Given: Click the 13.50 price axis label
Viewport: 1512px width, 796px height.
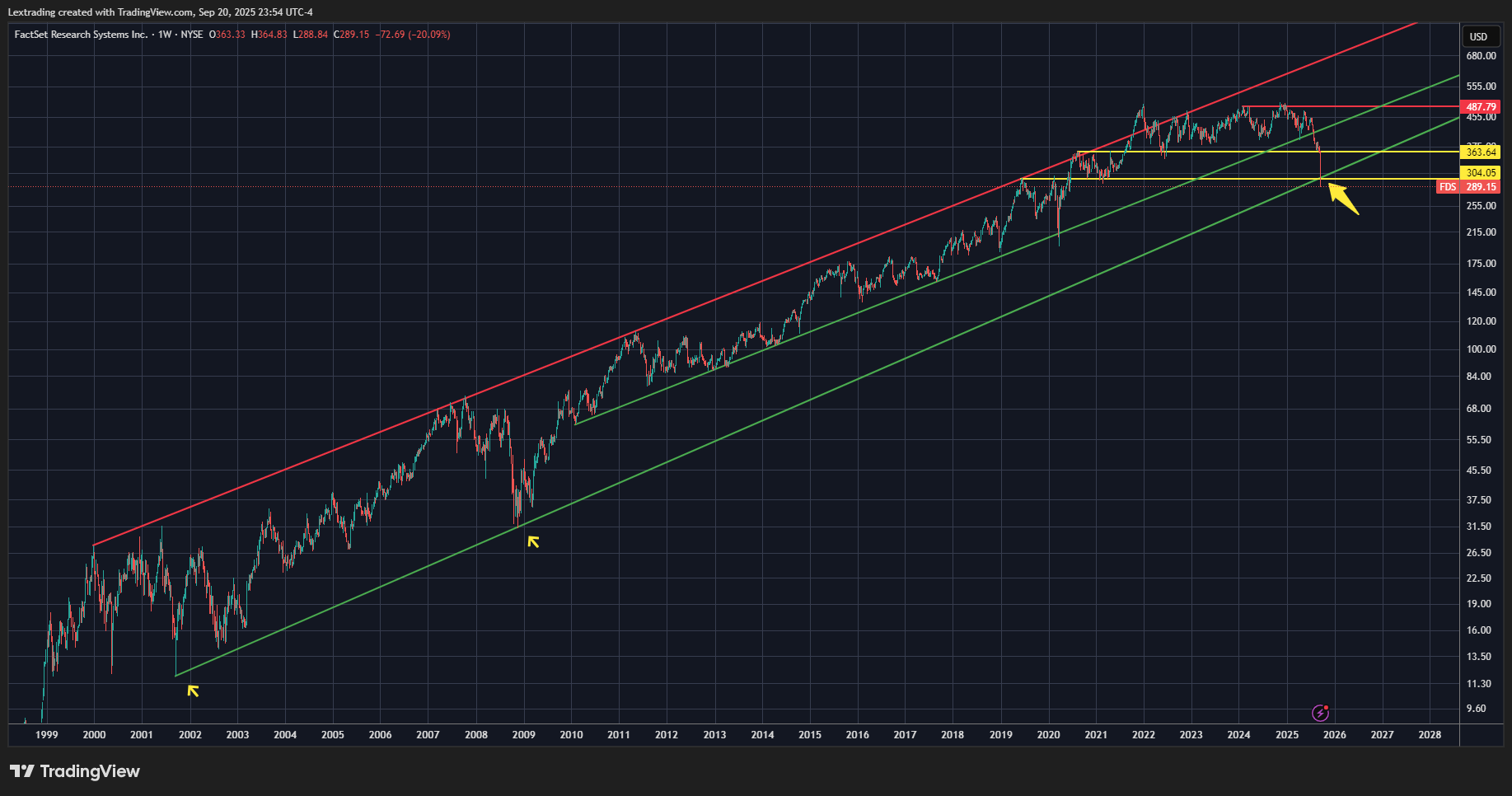Looking at the screenshot, I should pyautogui.click(x=1478, y=657).
